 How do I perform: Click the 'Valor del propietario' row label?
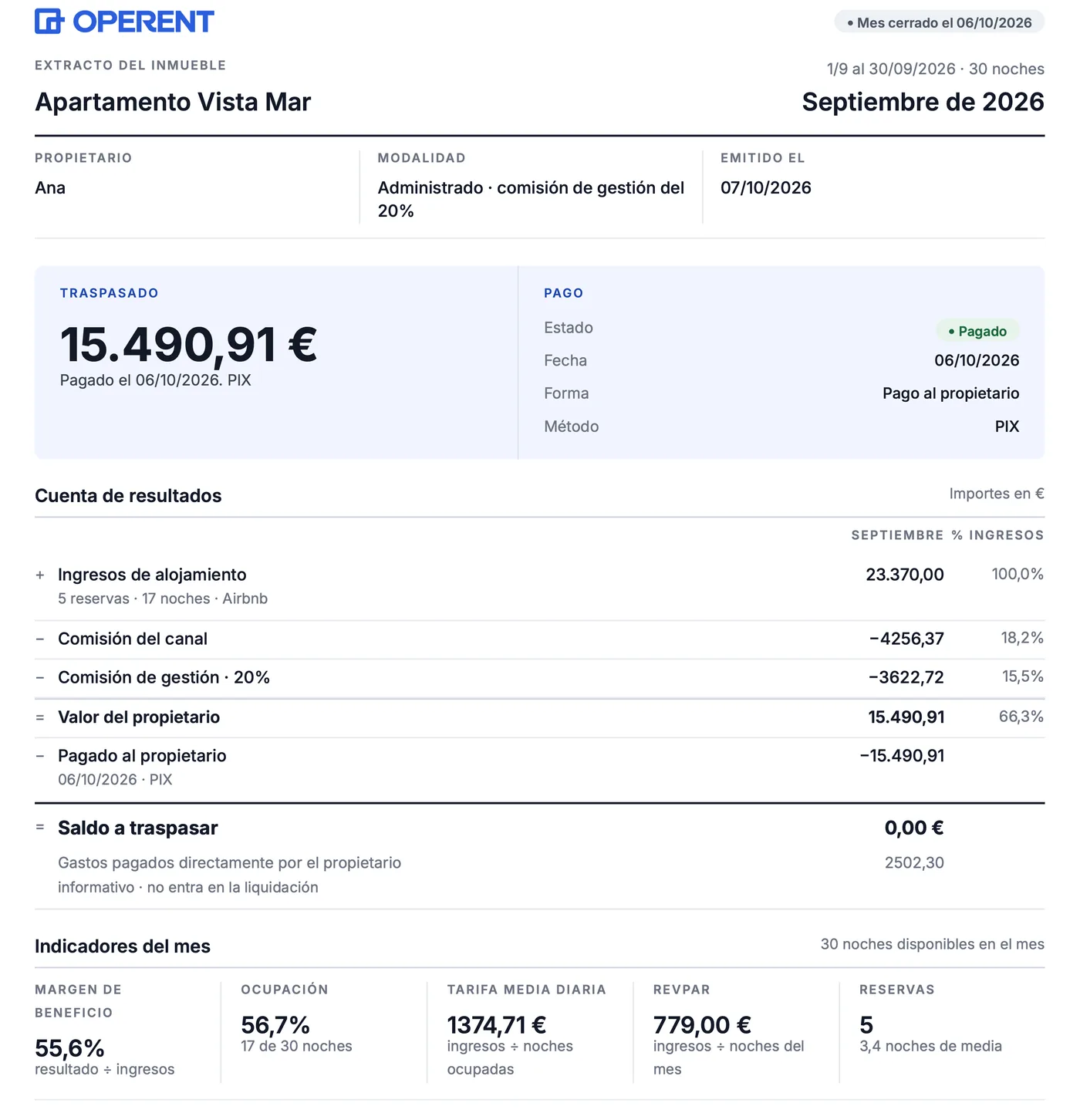[139, 717]
